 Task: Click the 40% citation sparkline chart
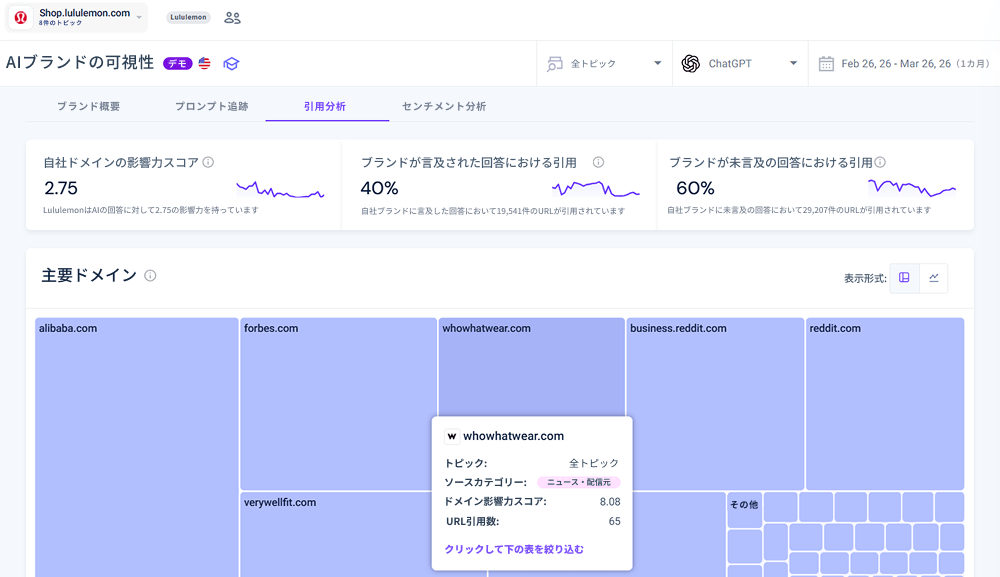click(596, 189)
